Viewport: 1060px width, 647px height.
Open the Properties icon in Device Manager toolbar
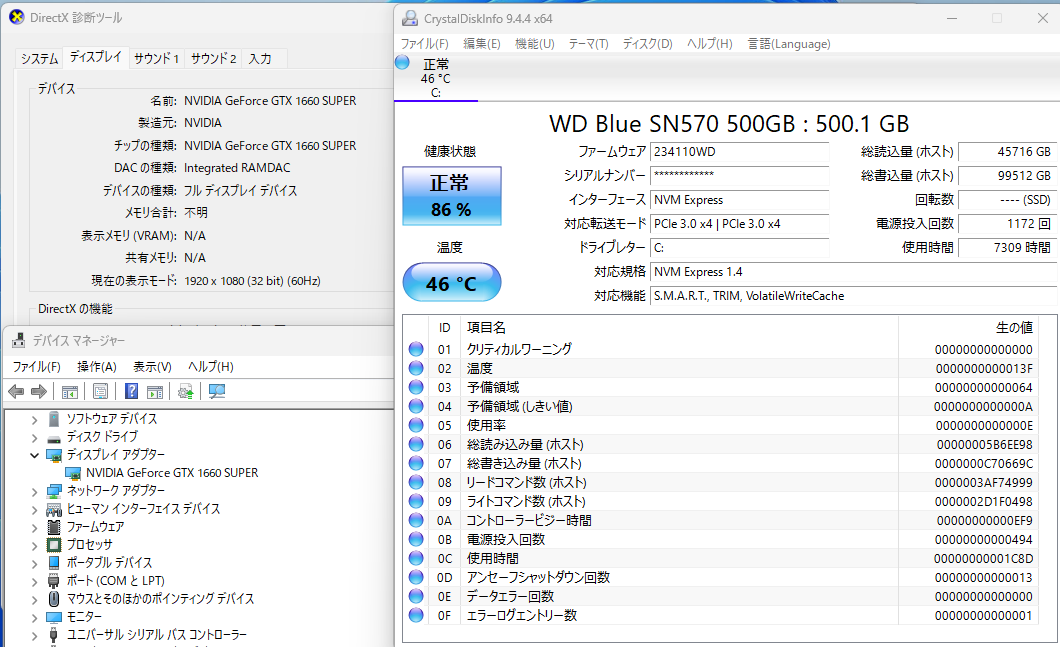tap(101, 391)
